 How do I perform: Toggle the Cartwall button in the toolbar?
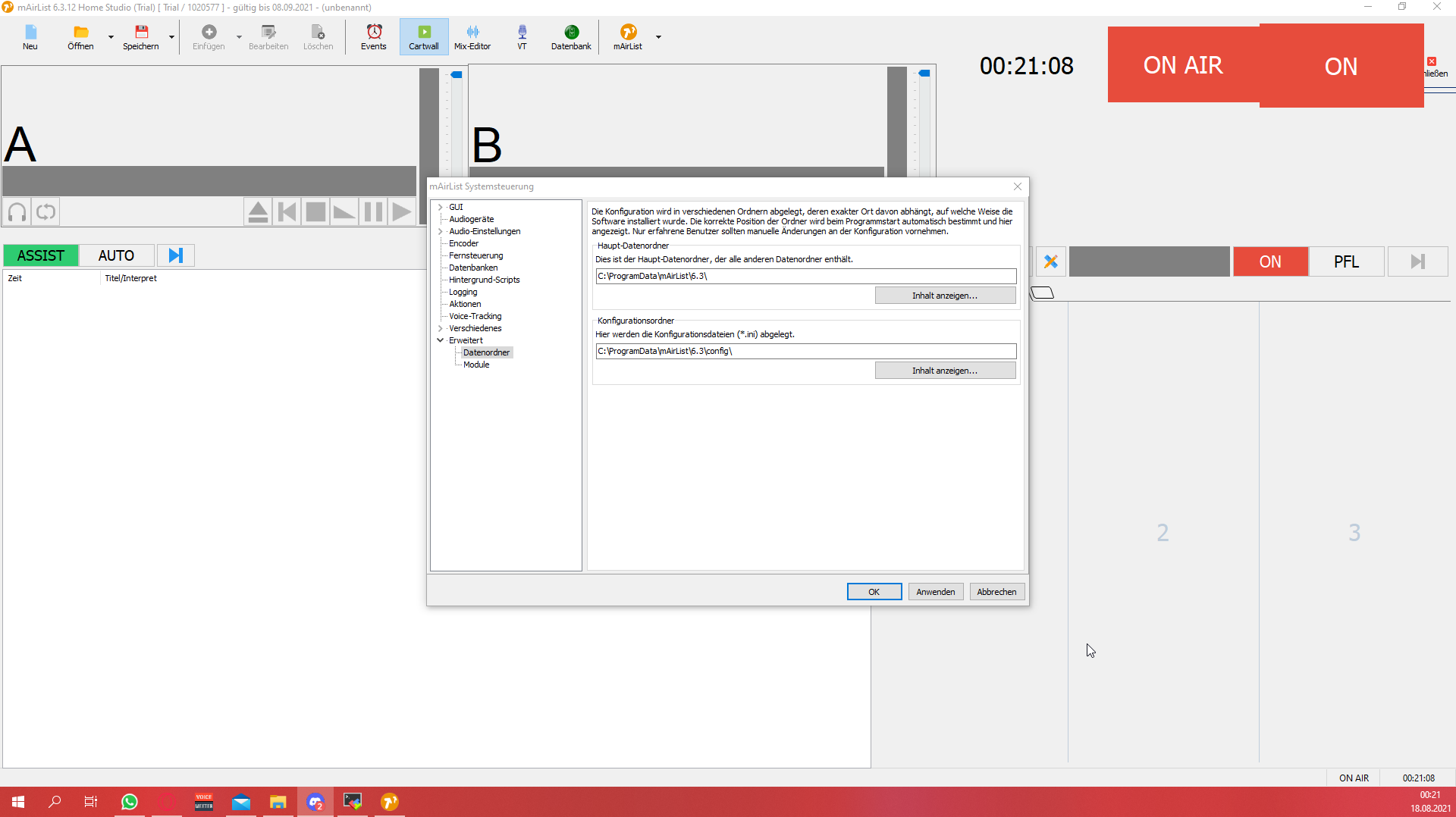(423, 36)
